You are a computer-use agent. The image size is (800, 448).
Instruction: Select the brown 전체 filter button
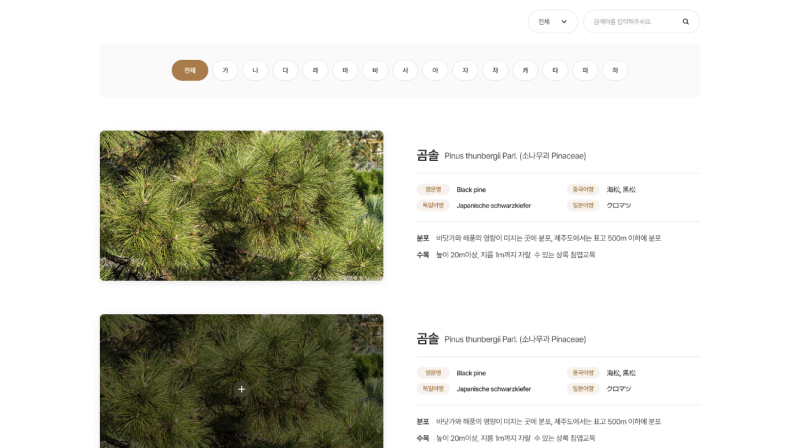(190, 70)
